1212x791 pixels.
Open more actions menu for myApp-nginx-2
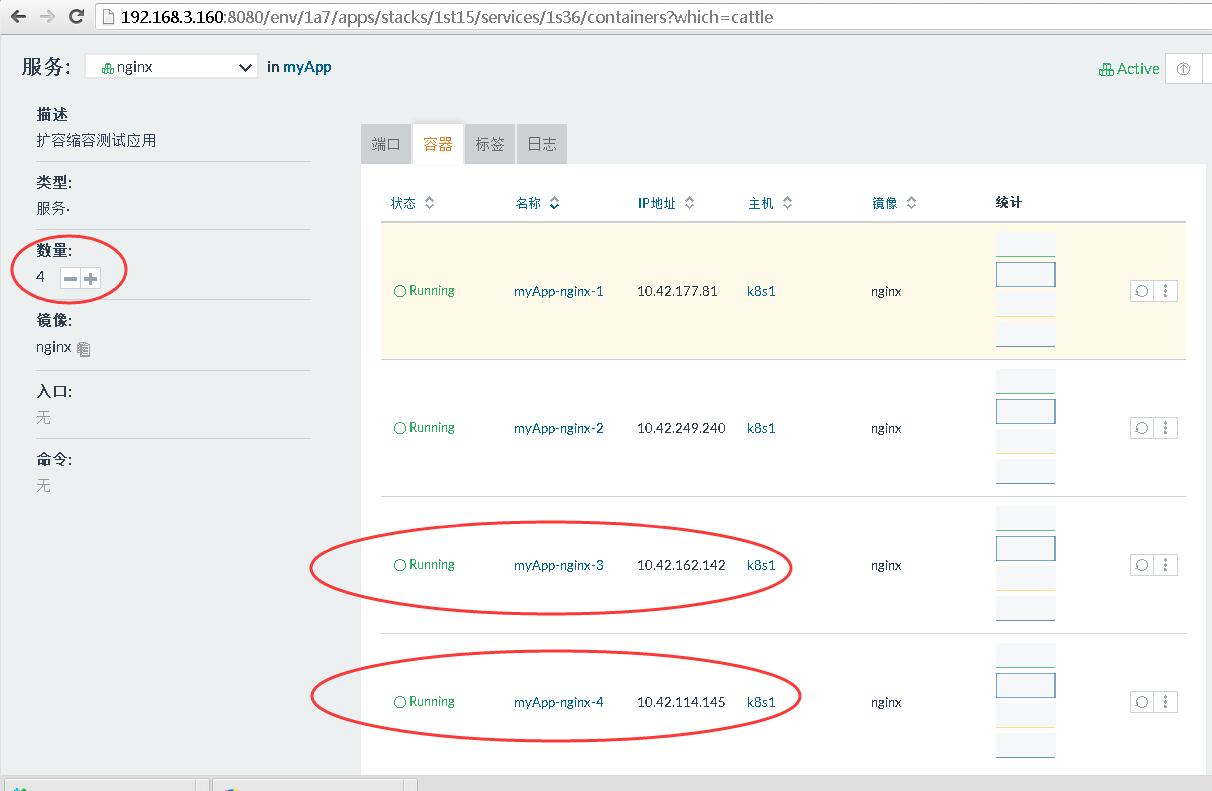pyautogui.click(x=1165, y=428)
